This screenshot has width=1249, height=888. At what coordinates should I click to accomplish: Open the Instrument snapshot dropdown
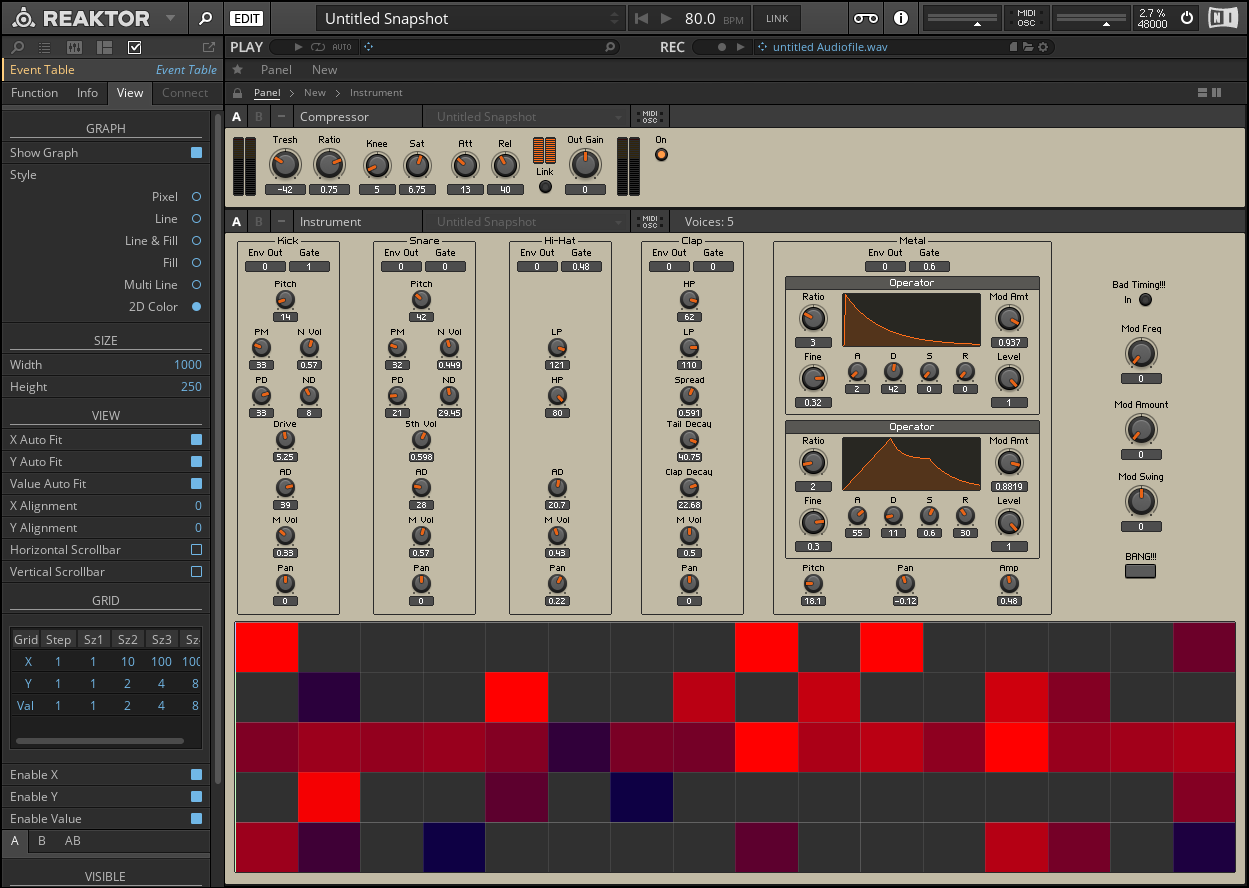(x=526, y=222)
